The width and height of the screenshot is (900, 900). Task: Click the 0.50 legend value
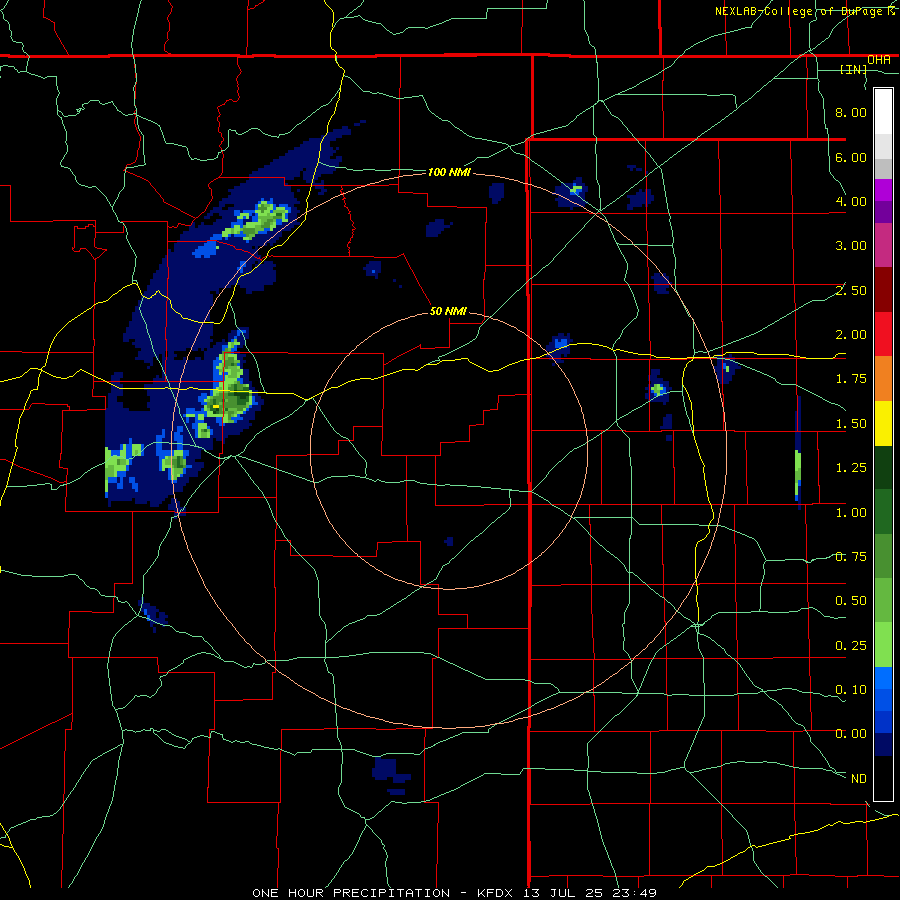click(851, 601)
